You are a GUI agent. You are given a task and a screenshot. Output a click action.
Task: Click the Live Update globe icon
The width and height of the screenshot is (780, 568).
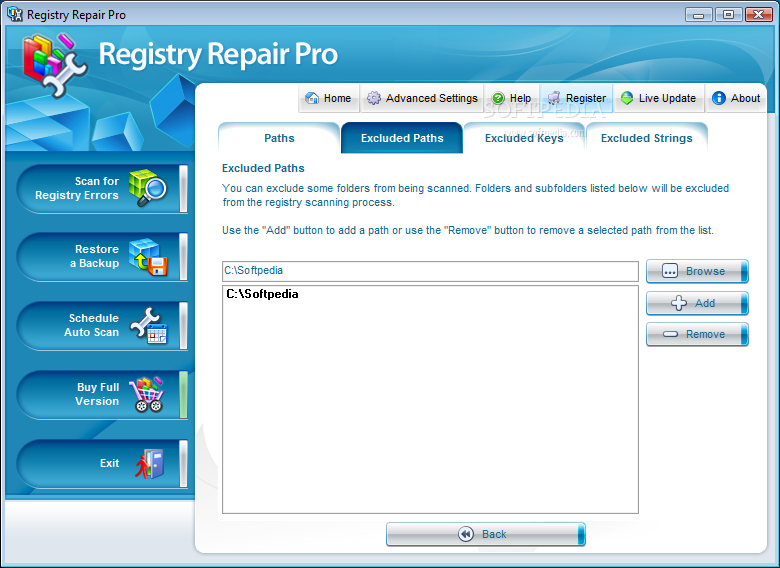tap(627, 98)
